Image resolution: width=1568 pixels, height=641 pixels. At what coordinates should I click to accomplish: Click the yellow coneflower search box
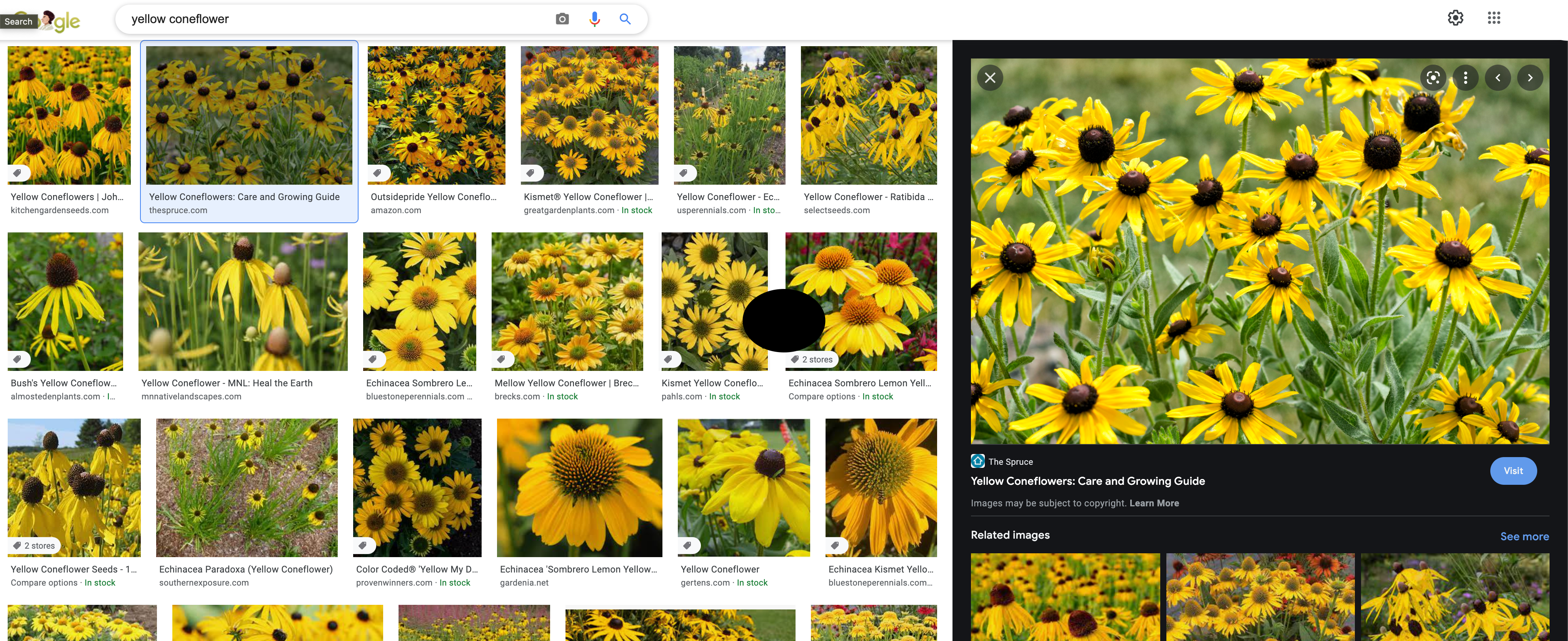pyautogui.click(x=335, y=19)
